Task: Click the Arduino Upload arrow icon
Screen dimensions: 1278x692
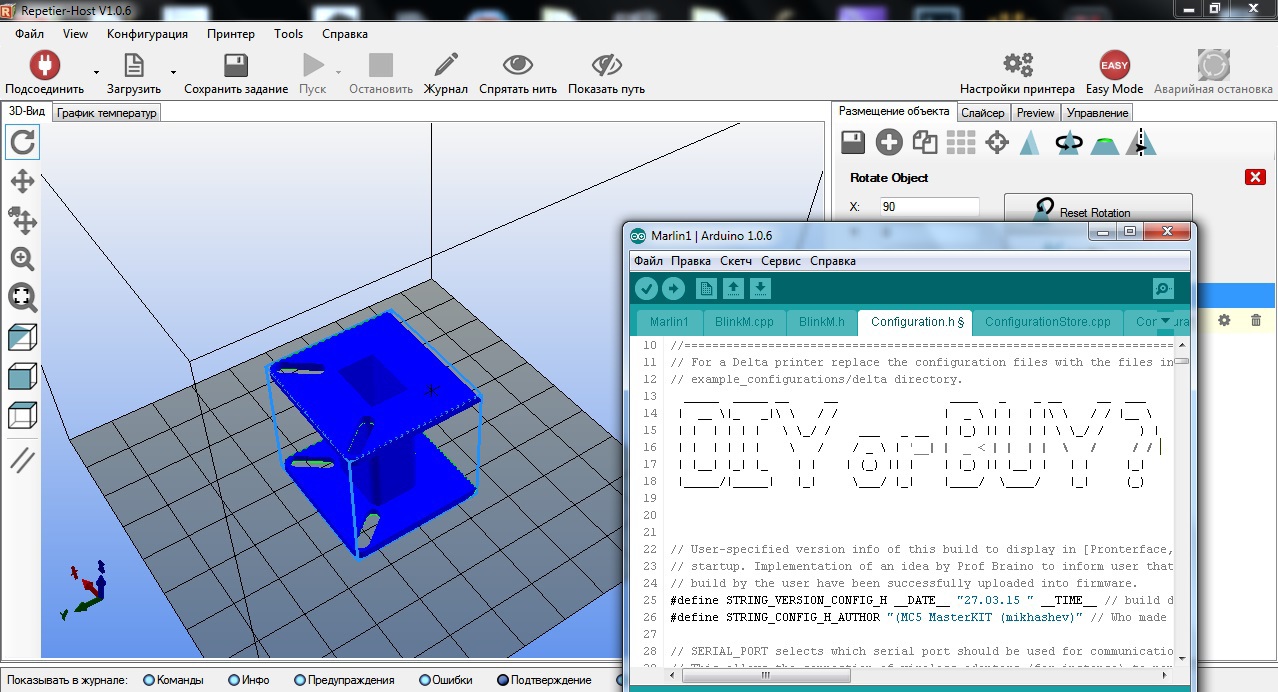Action: (x=673, y=289)
